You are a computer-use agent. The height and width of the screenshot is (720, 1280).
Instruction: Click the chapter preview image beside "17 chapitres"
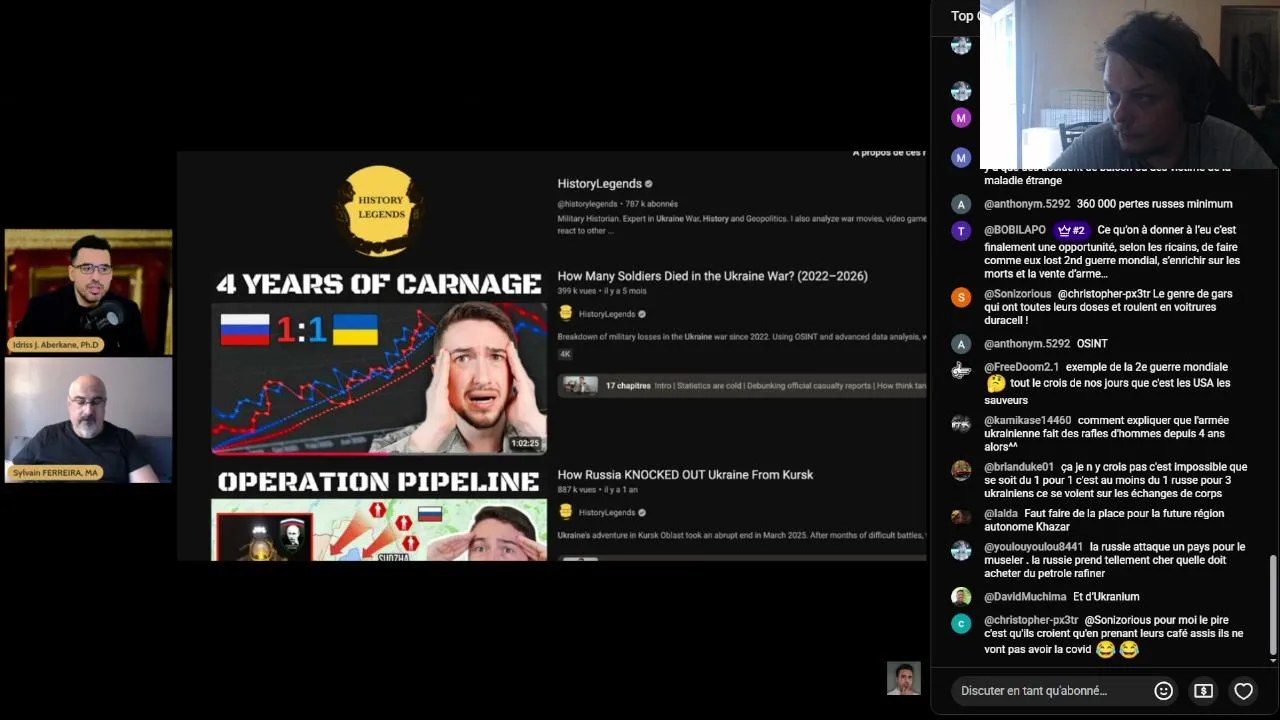579,385
